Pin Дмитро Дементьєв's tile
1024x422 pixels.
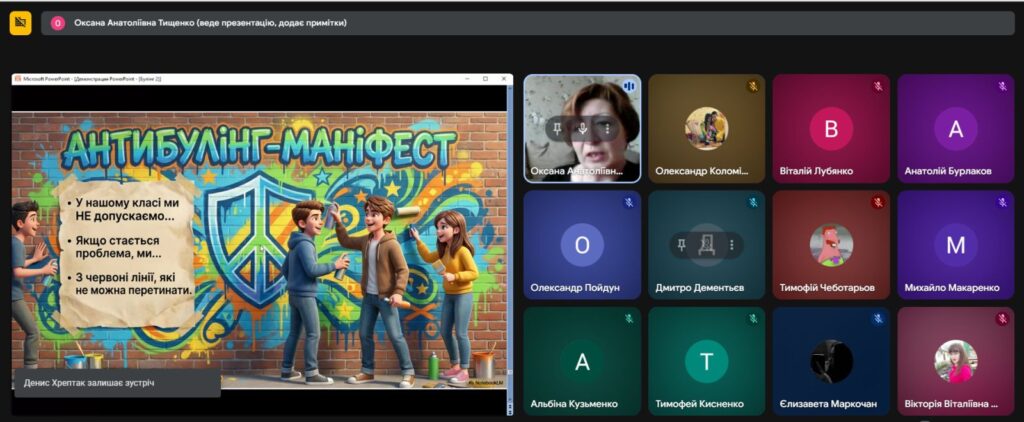click(x=682, y=244)
